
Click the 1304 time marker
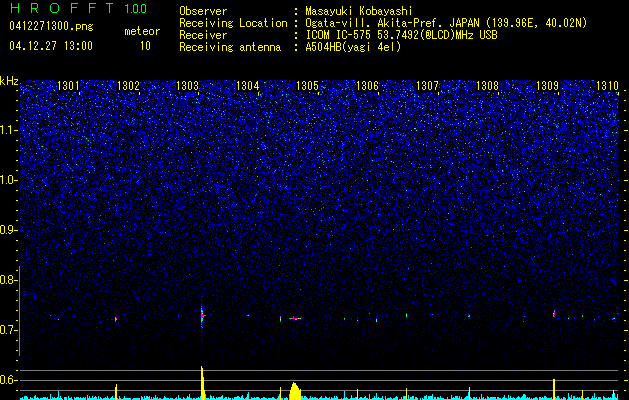point(248,86)
